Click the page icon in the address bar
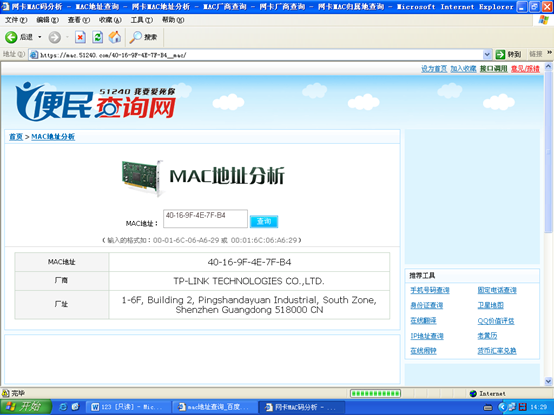This screenshot has height=415, width=554. point(34,55)
